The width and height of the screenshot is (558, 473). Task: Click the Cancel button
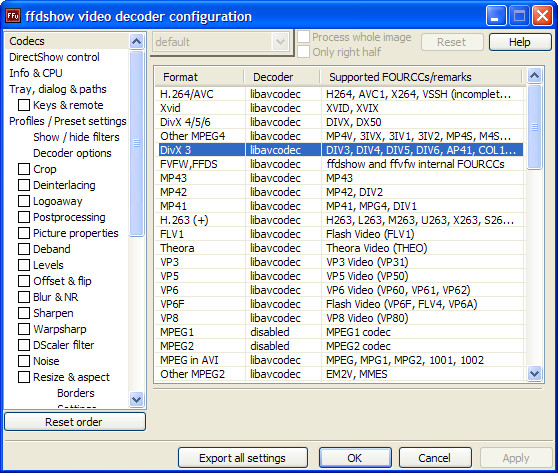[435, 458]
